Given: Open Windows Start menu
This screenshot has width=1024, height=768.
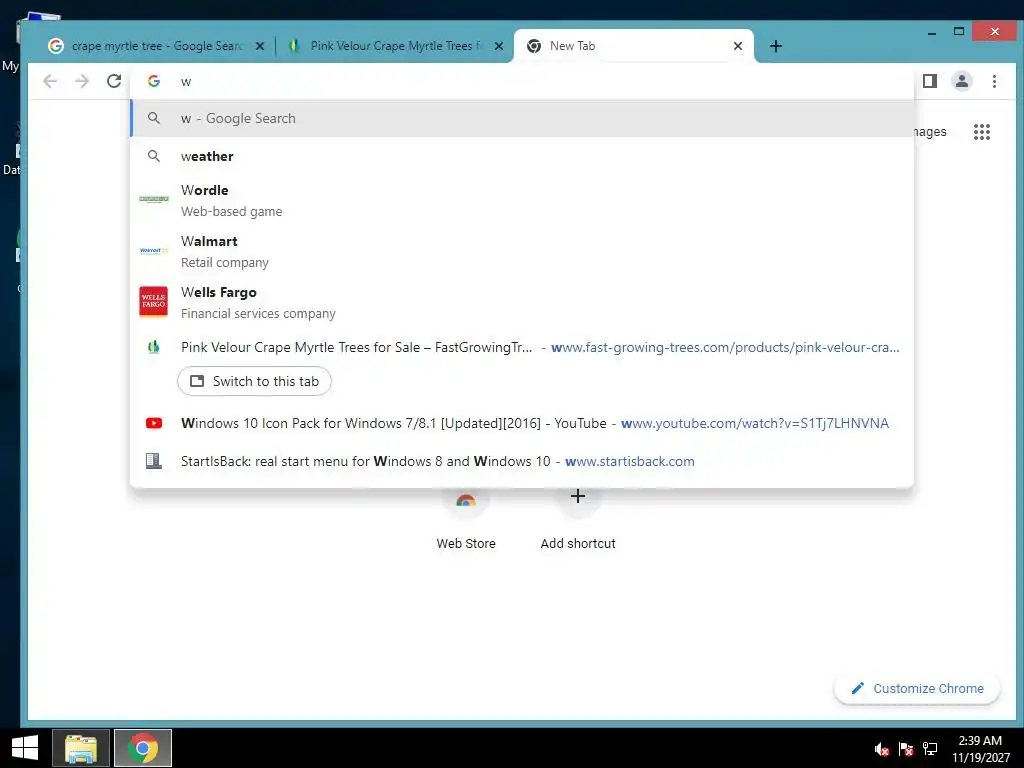Looking at the screenshot, I should click(25, 748).
